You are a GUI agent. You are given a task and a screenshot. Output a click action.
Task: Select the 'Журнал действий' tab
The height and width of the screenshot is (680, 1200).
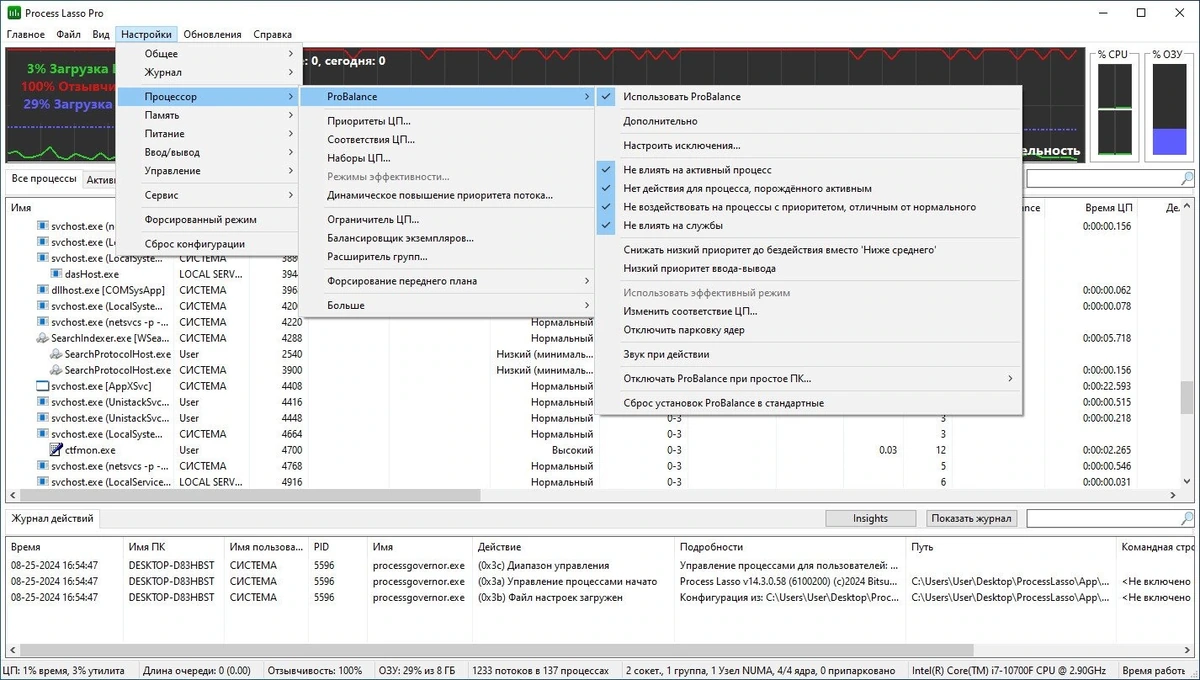click(x=53, y=518)
